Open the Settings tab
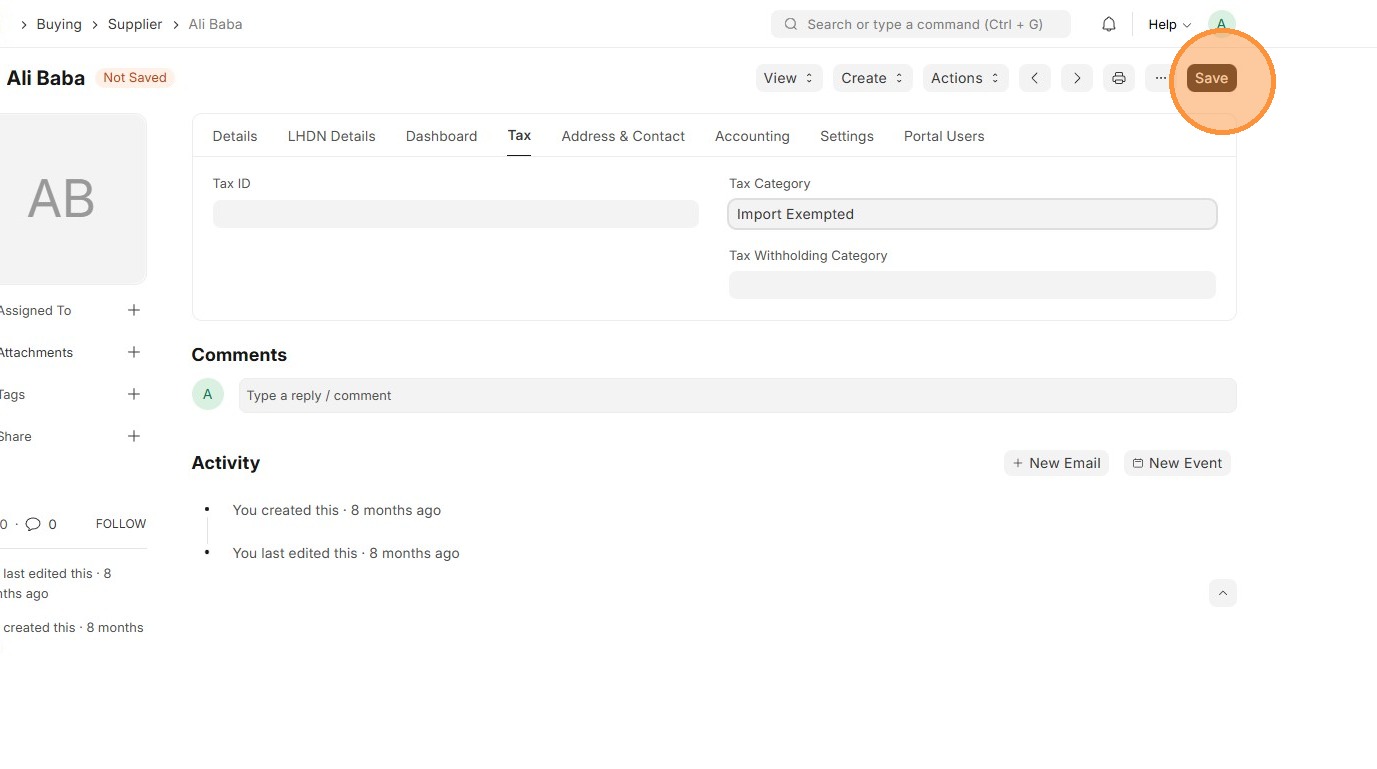This screenshot has width=1377, height=769. tap(847, 136)
